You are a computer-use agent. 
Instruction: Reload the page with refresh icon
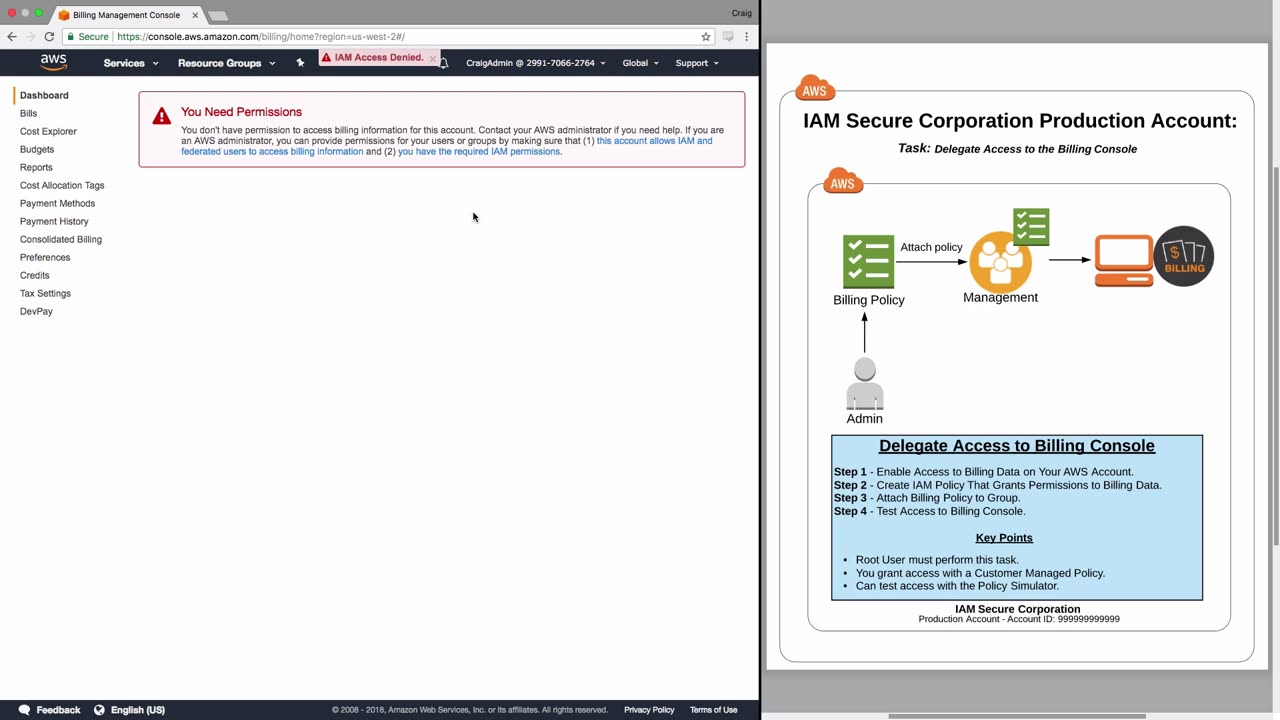[49, 37]
